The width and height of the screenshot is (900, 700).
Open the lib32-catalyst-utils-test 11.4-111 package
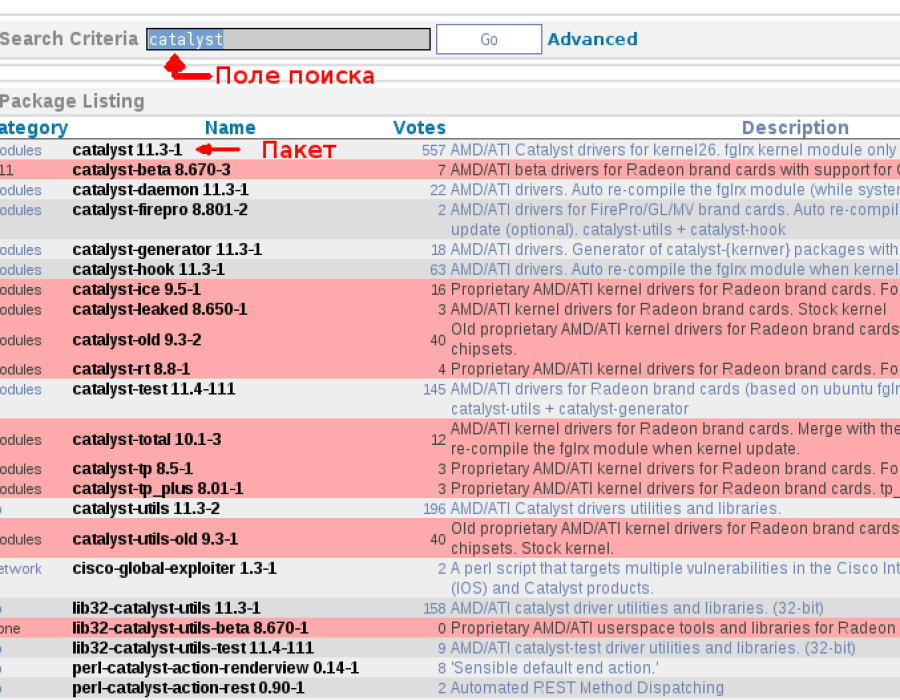[193, 648]
